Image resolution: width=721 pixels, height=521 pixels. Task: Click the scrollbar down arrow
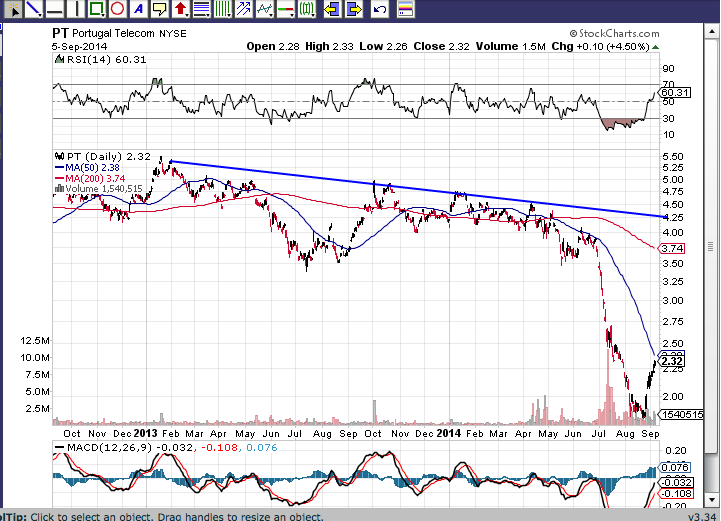[710, 499]
